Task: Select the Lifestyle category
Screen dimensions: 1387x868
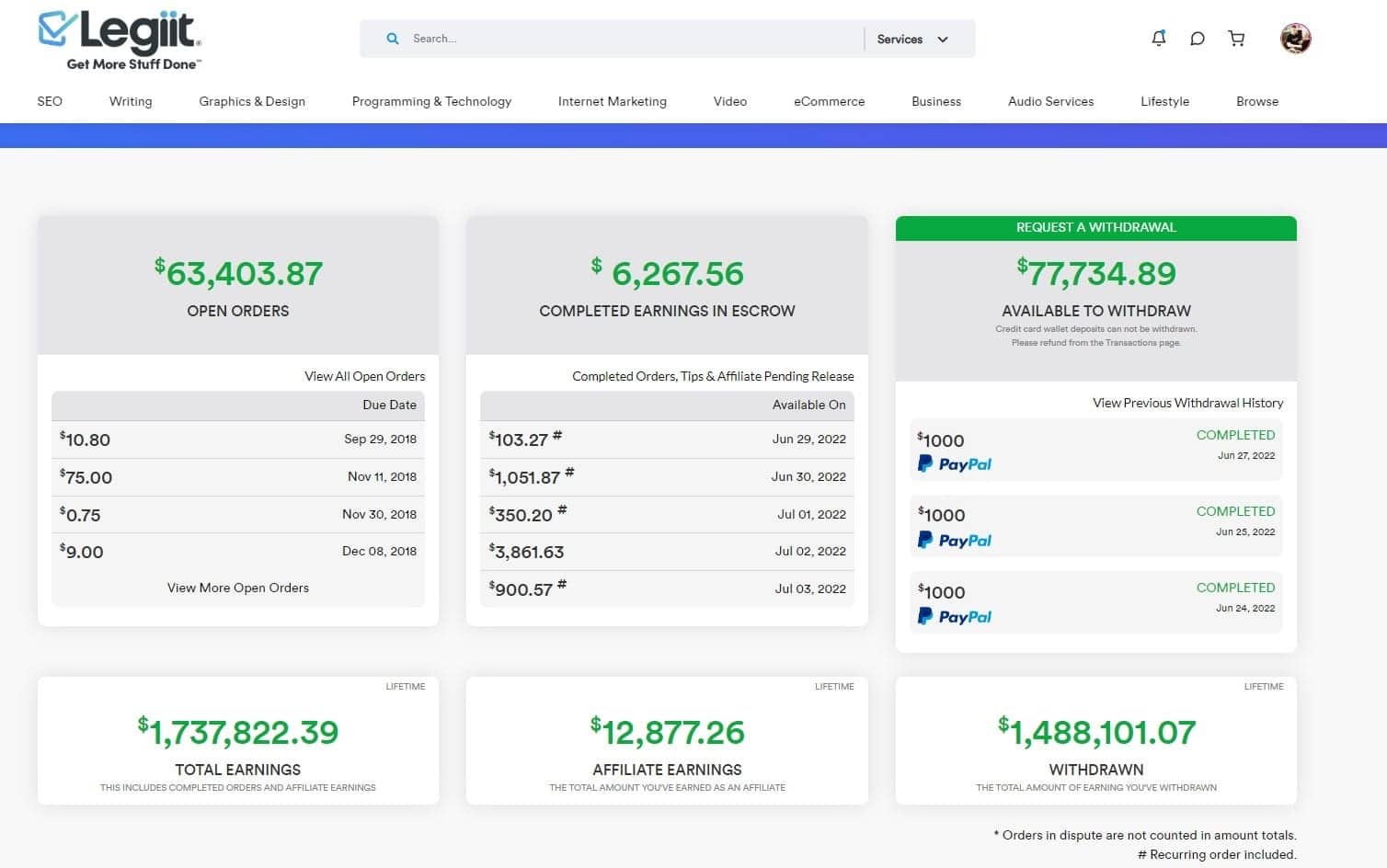Action: click(1164, 101)
